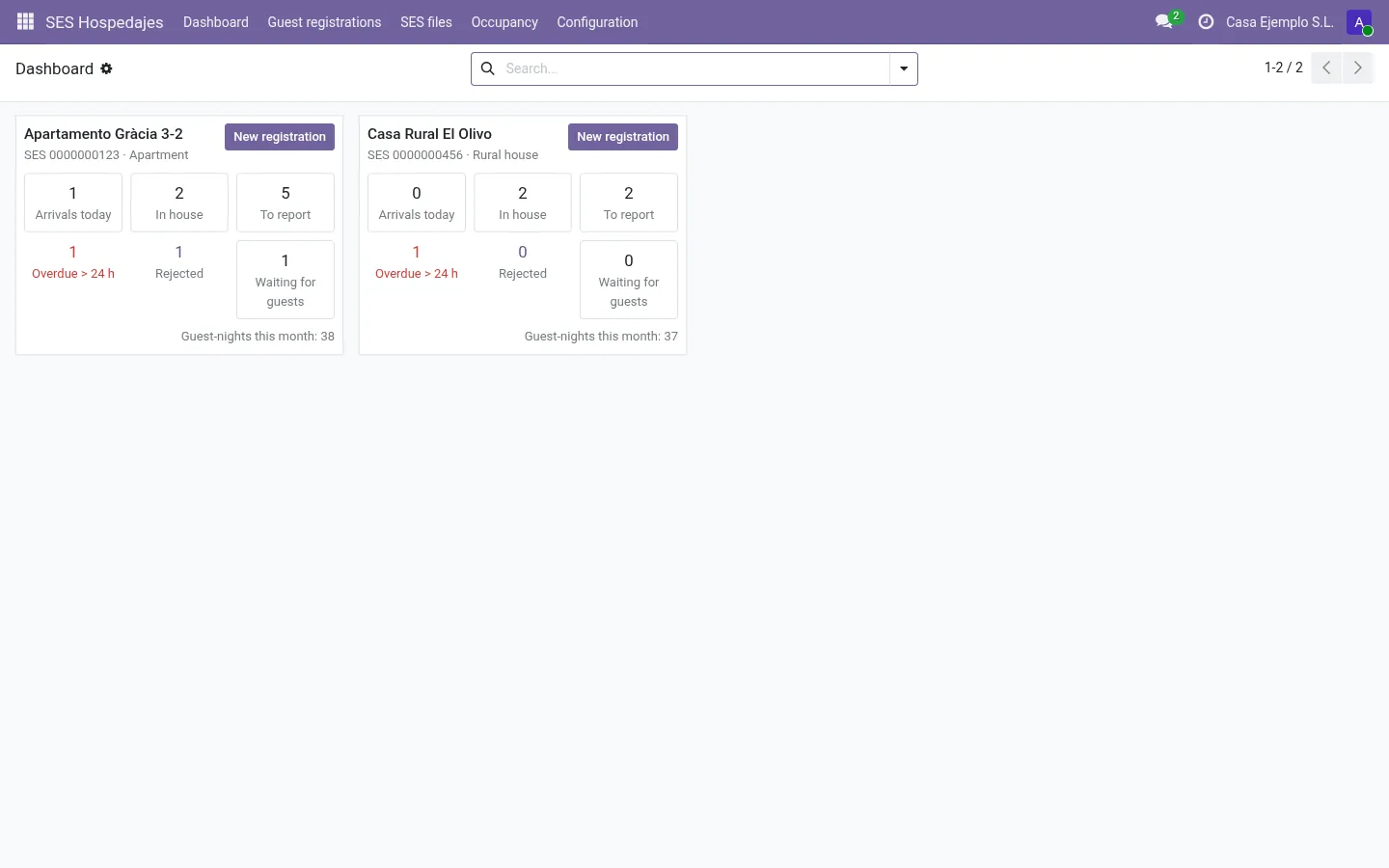Open the activities clock icon
Image resolution: width=1389 pixels, height=868 pixels.
click(x=1206, y=21)
